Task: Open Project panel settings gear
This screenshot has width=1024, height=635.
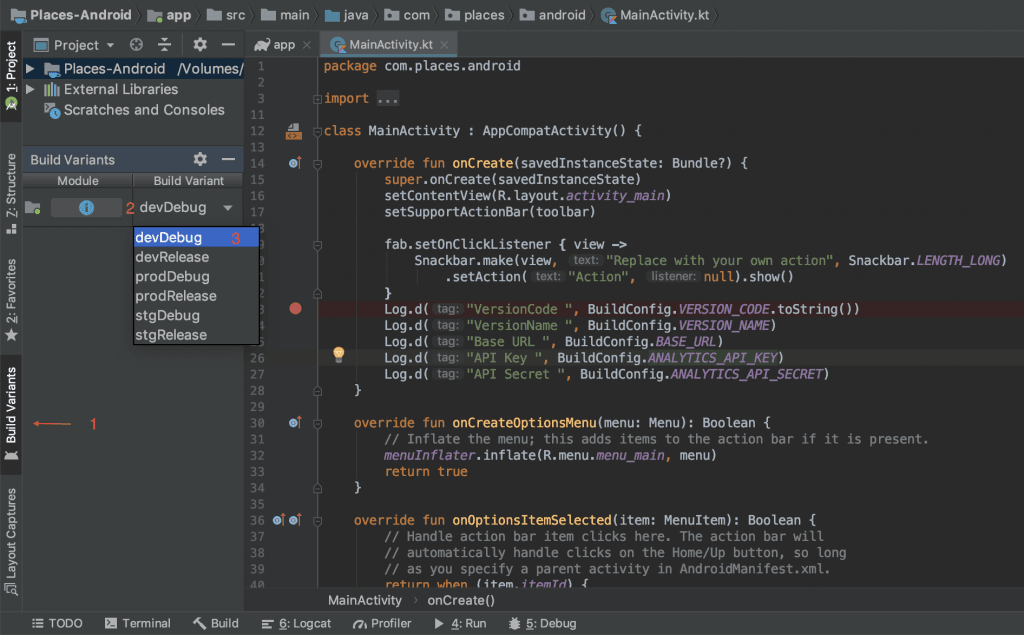Action: (200, 44)
